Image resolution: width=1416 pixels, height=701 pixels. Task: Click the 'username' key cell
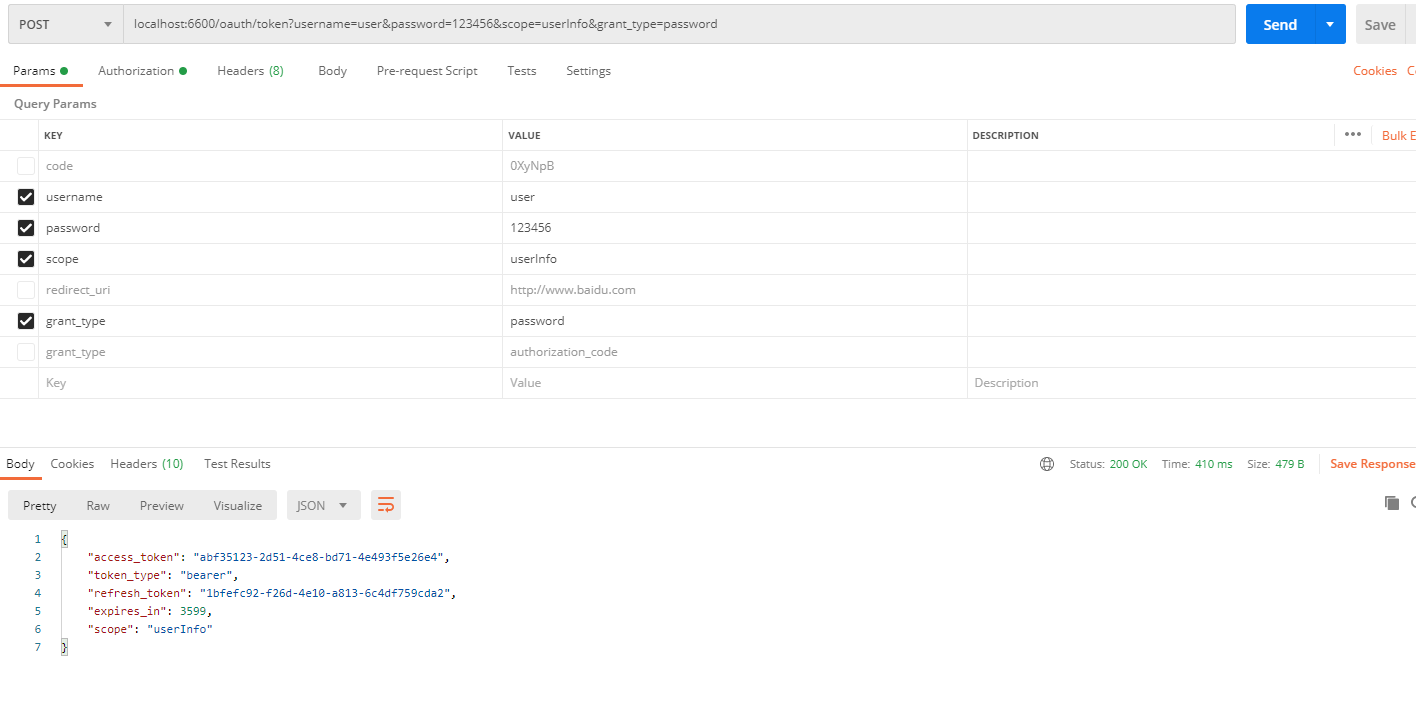270,197
